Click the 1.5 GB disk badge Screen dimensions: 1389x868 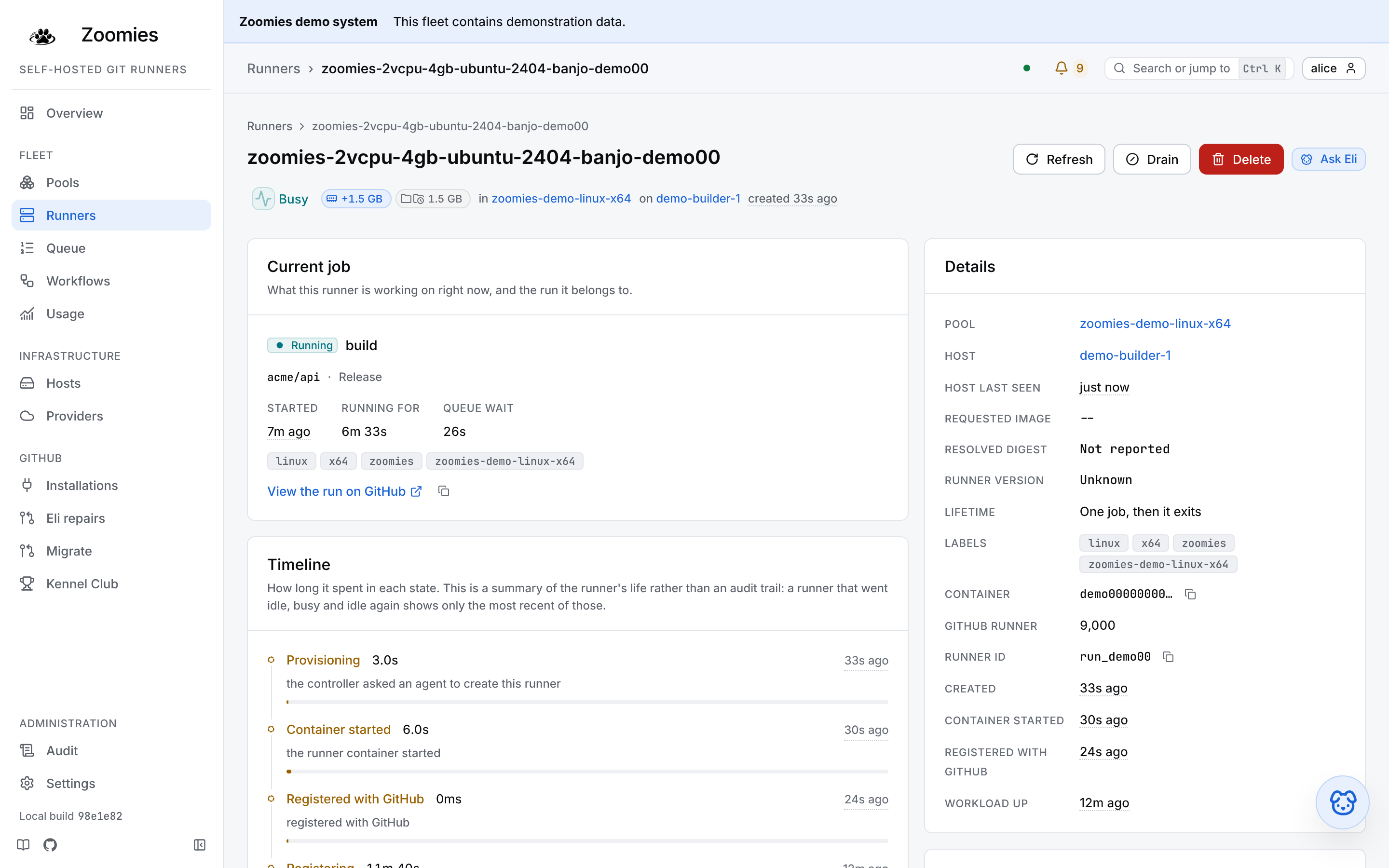pos(433,199)
